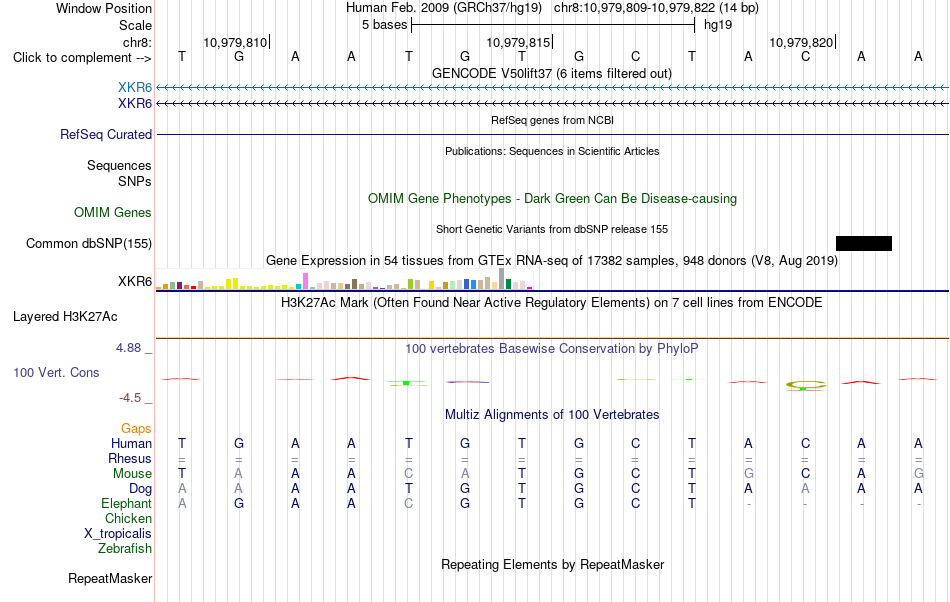Click the tall pink bar in GTEx chart
Screen dimensions: 950x602
[305, 281]
